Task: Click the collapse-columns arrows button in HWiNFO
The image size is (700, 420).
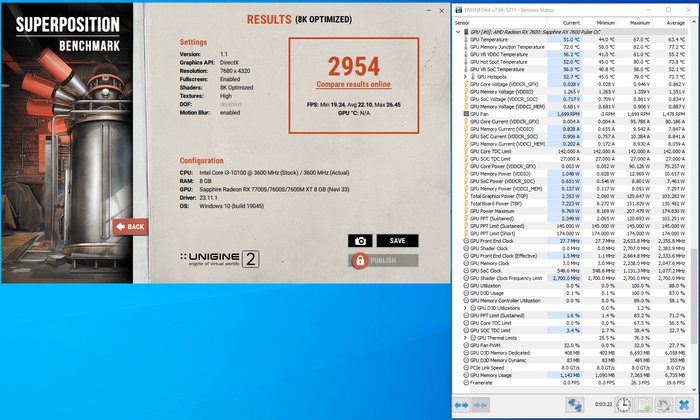Action: tap(480, 405)
